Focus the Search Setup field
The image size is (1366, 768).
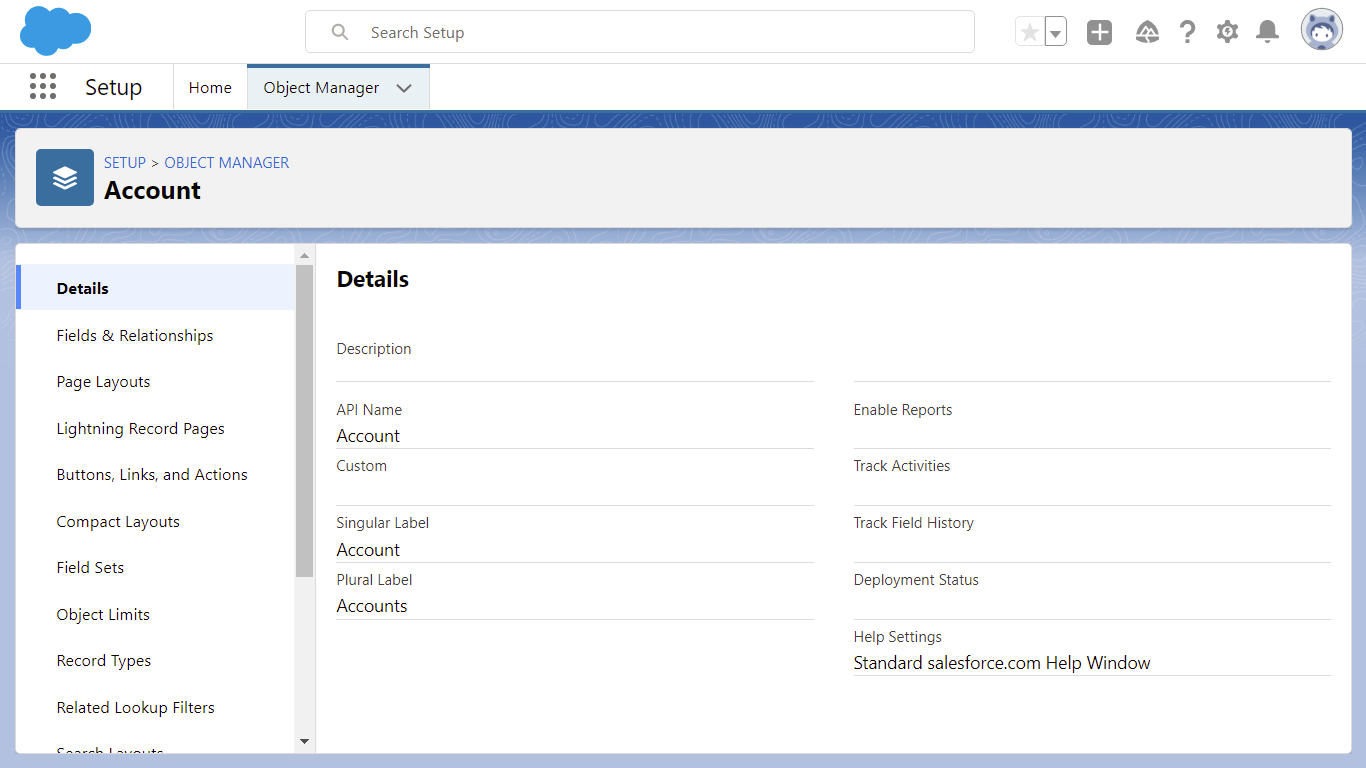pos(640,32)
